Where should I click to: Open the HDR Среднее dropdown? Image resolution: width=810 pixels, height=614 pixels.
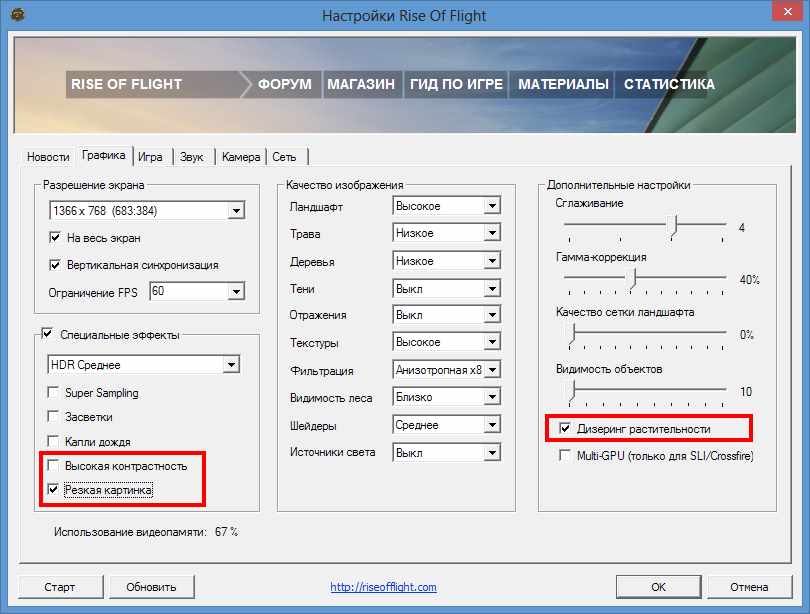[144, 365]
